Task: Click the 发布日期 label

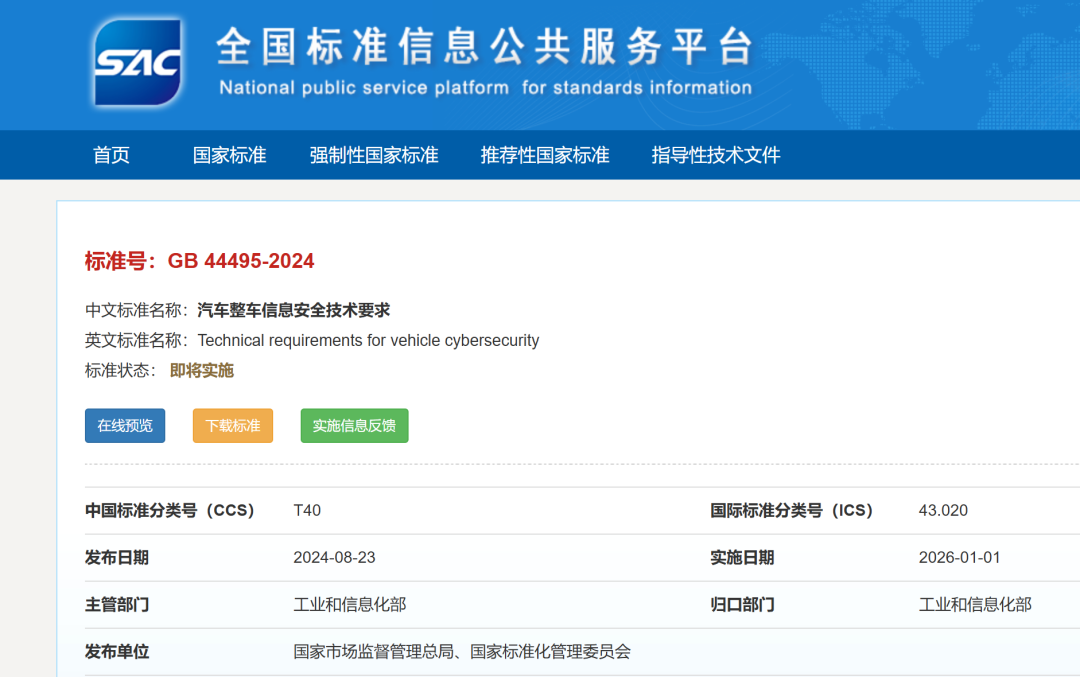Action: point(117,557)
